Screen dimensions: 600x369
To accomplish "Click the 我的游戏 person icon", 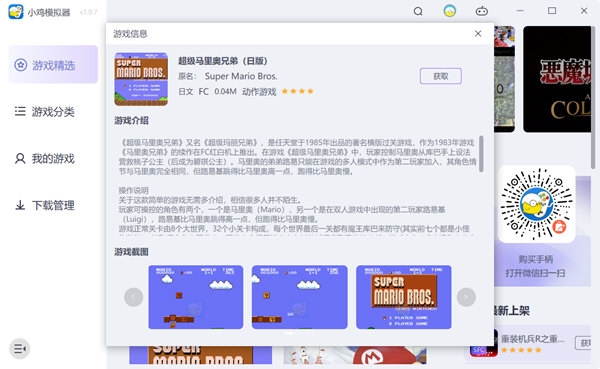I will point(20,158).
